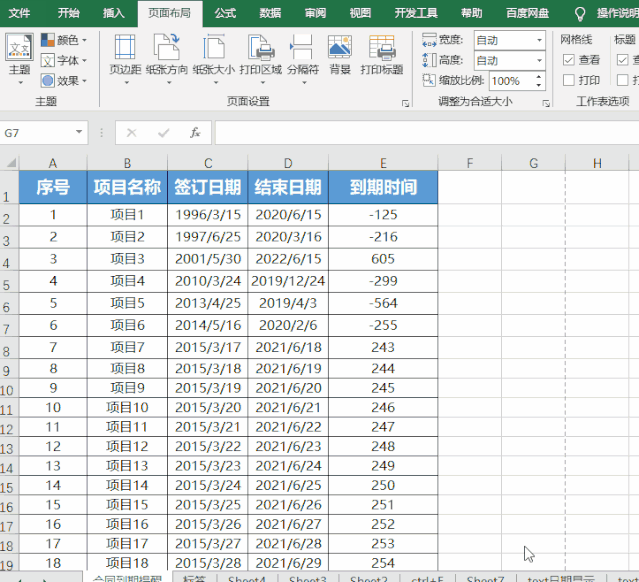Expand the Name Box G7 dropdown
The width and height of the screenshot is (639, 582).
coord(79,132)
